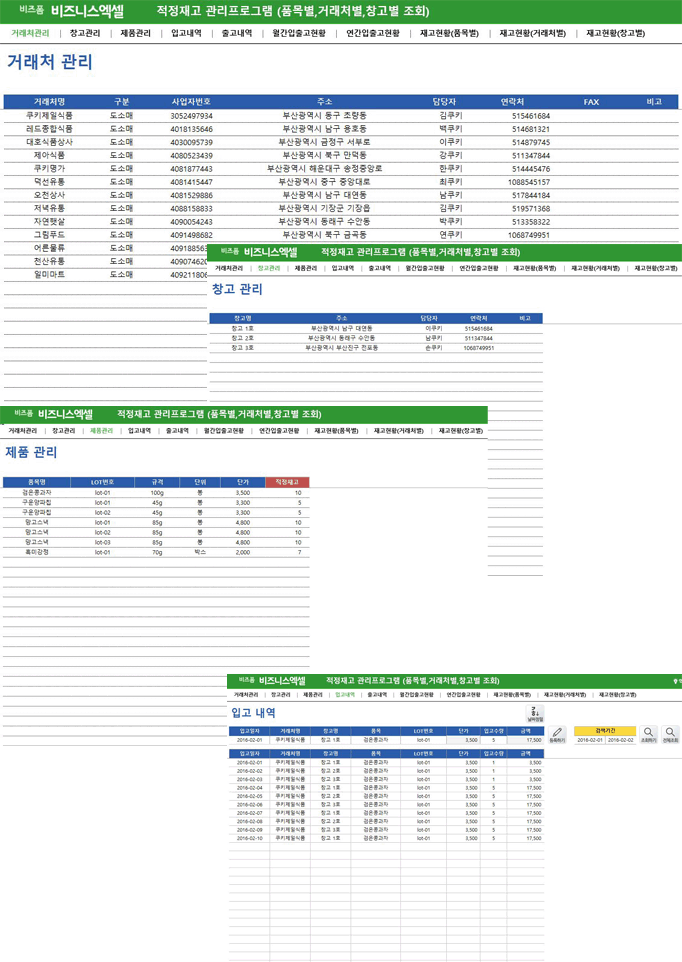The image size is (682, 962).
Task: Open 제품관리 tab in 창고 관리 window
Action: pos(306,269)
